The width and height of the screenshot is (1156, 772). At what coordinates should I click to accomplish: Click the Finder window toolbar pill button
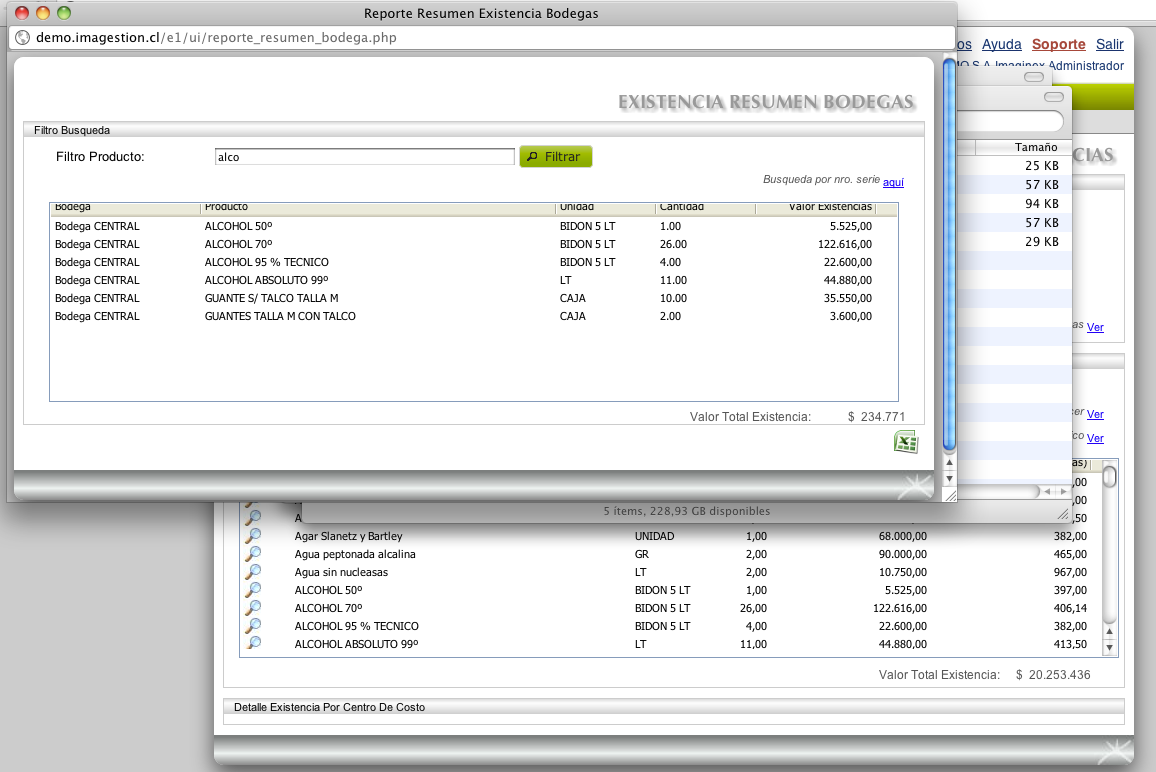[1054, 97]
